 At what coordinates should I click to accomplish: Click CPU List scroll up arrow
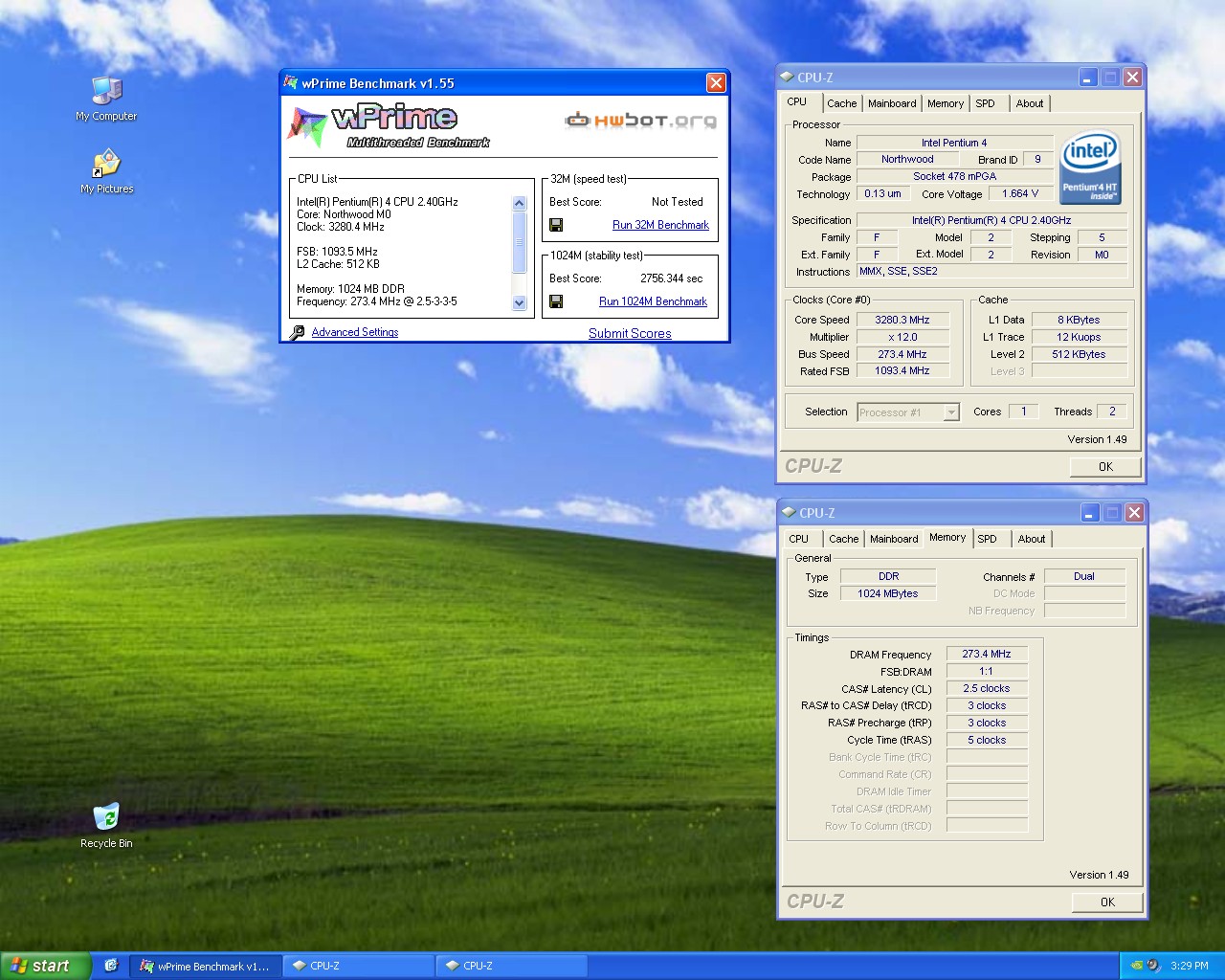tap(520, 204)
